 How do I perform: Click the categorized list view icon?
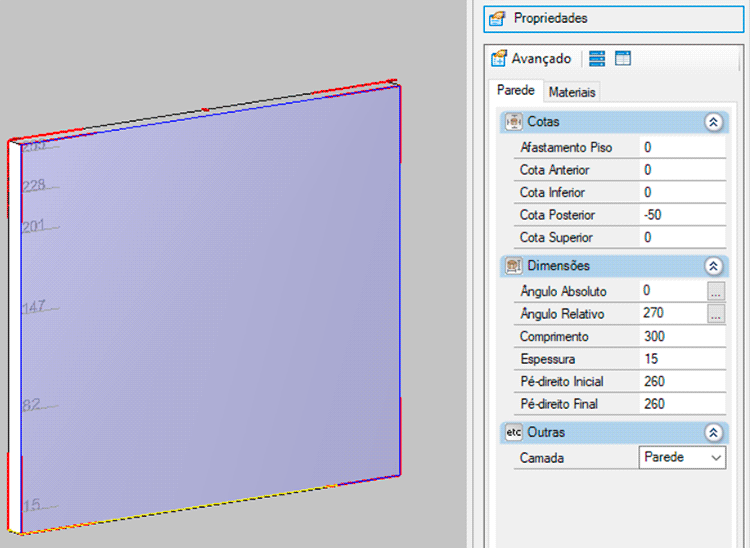597,59
